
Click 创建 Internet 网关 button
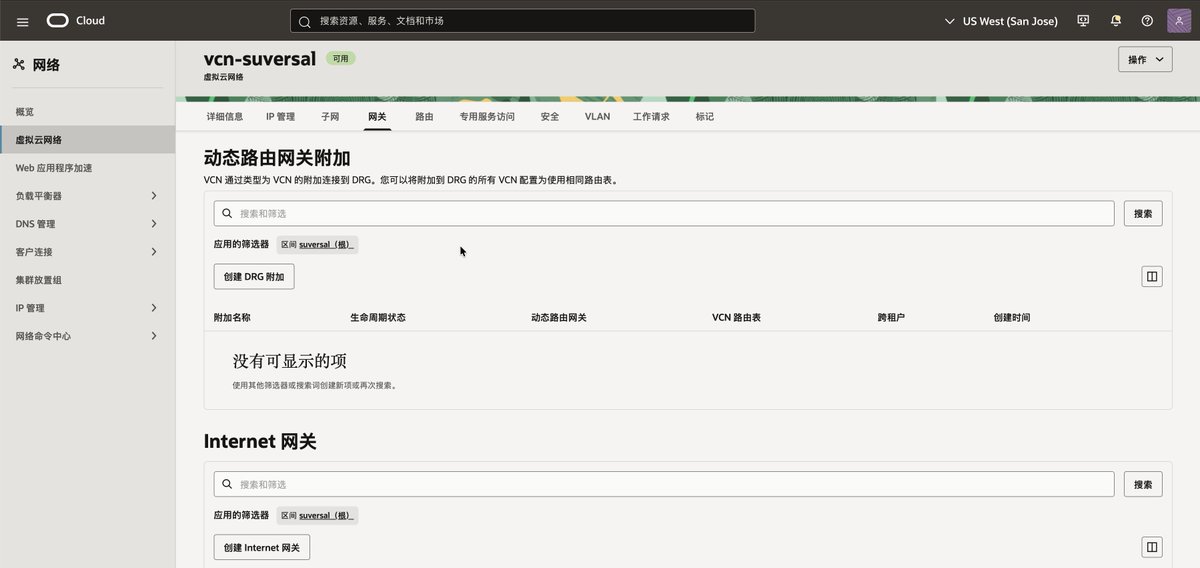tap(262, 547)
